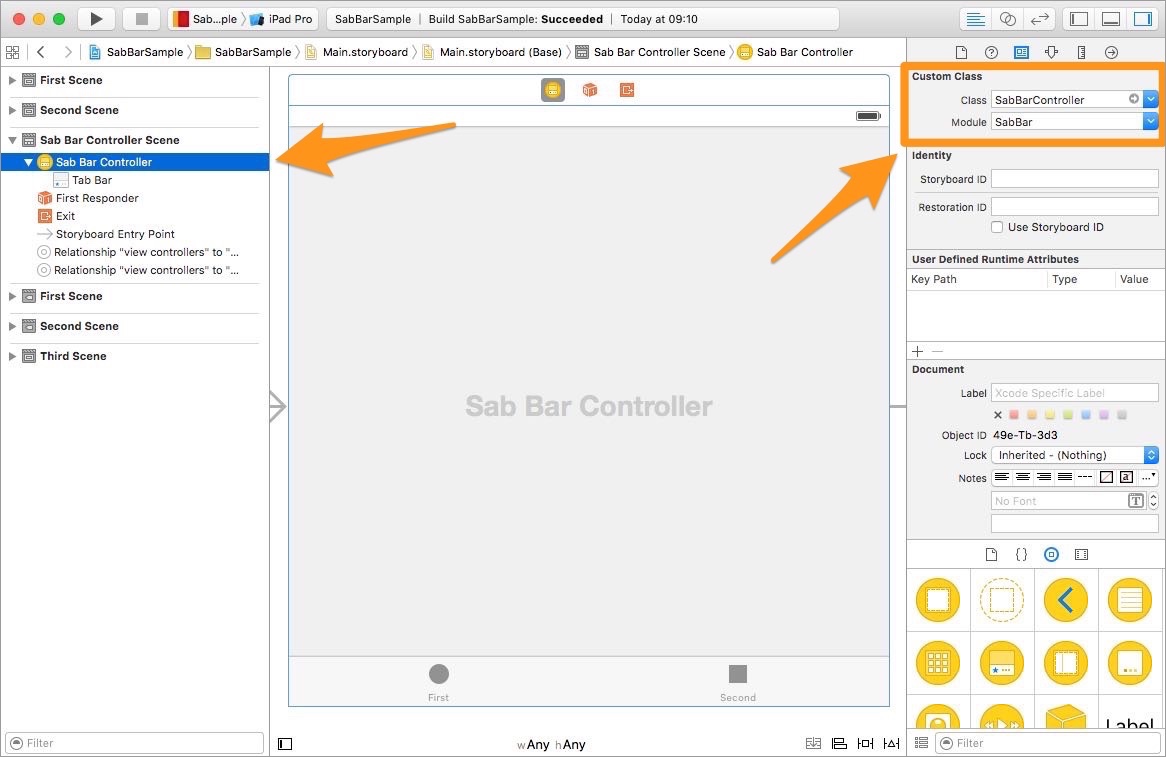This screenshot has width=1166, height=757.
Task: Choose the red label color swatch
Action: [1014, 414]
